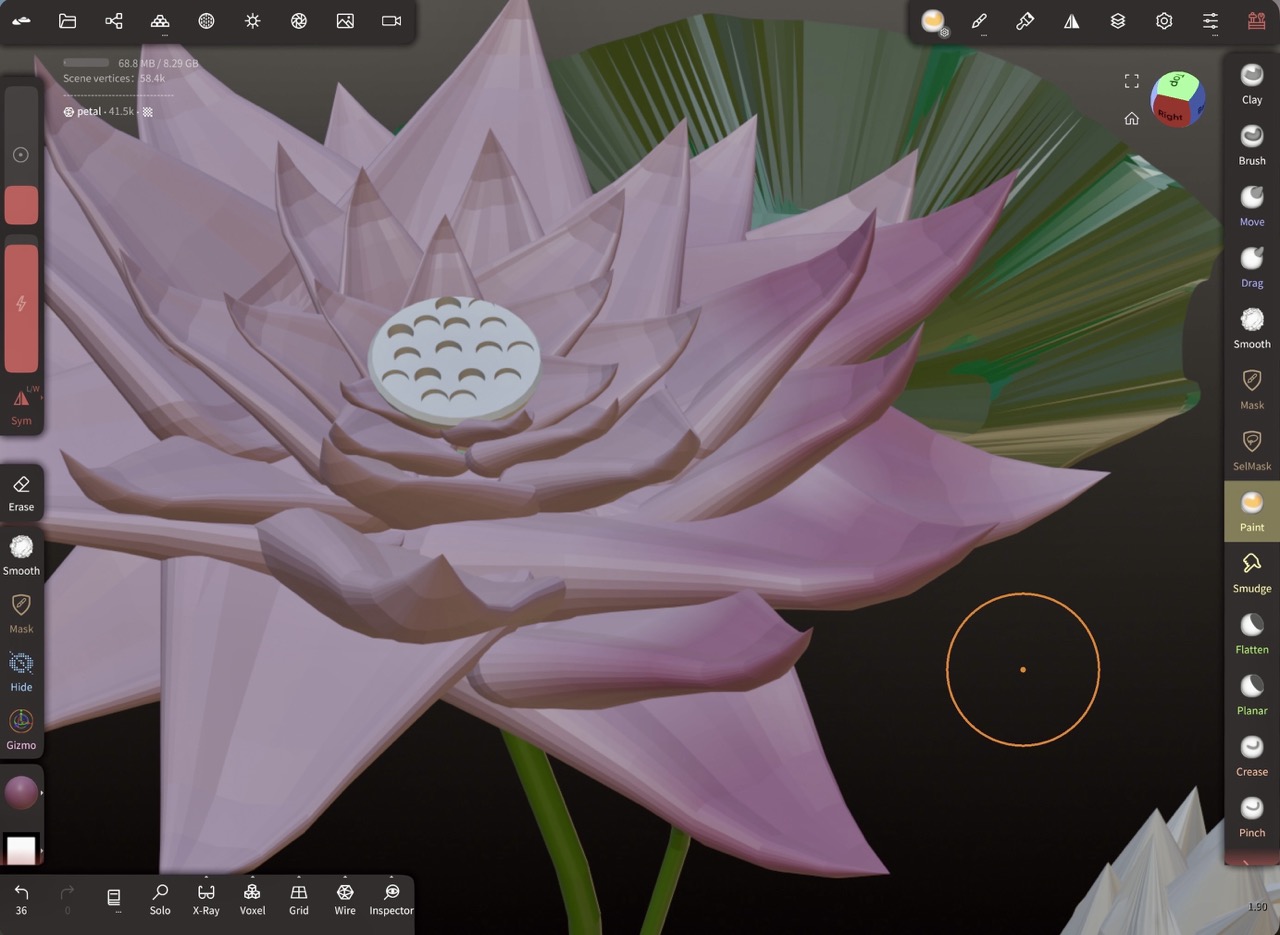Open the Settings gear menu
The width and height of the screenshot is (1280, 935).
[1164, 21]
